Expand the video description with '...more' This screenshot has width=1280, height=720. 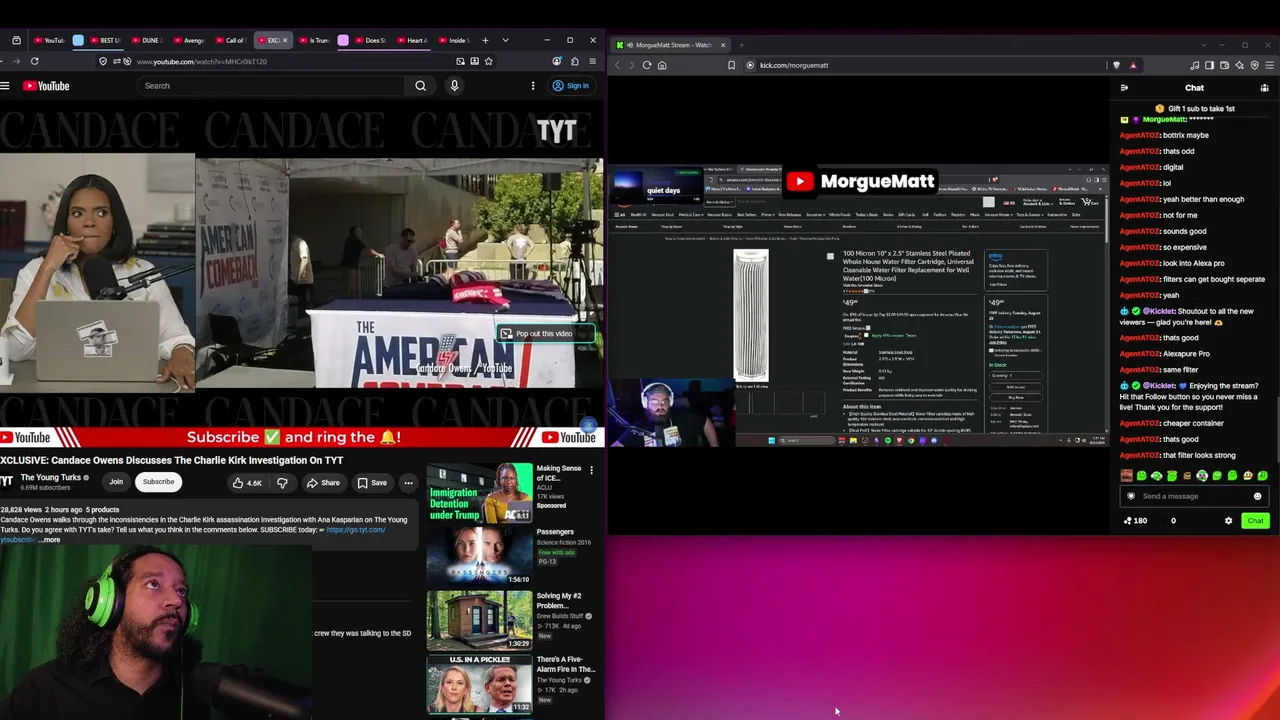point(49,540)
